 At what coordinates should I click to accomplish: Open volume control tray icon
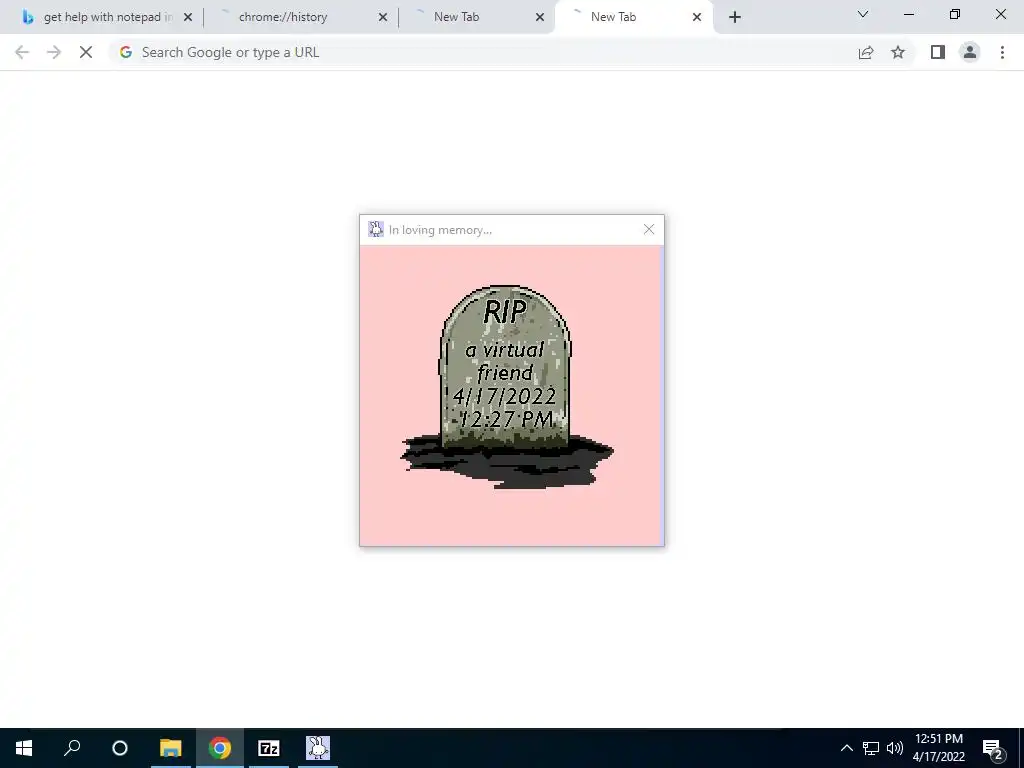click(x=895, y=748)
